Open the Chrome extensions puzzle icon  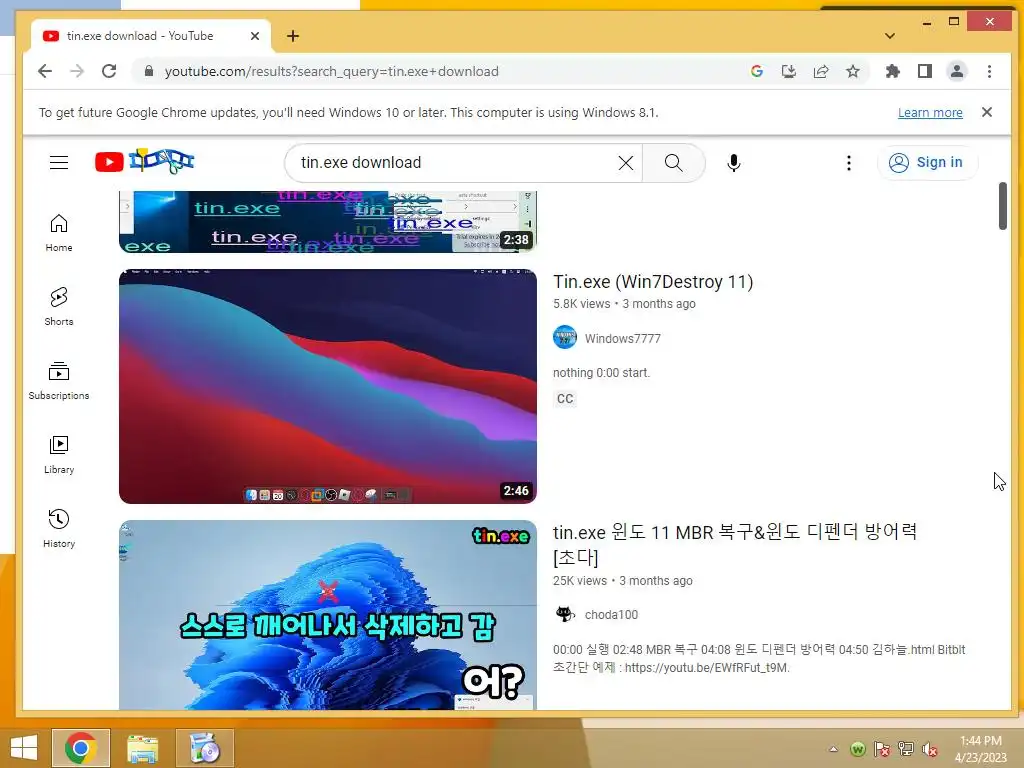892,71
